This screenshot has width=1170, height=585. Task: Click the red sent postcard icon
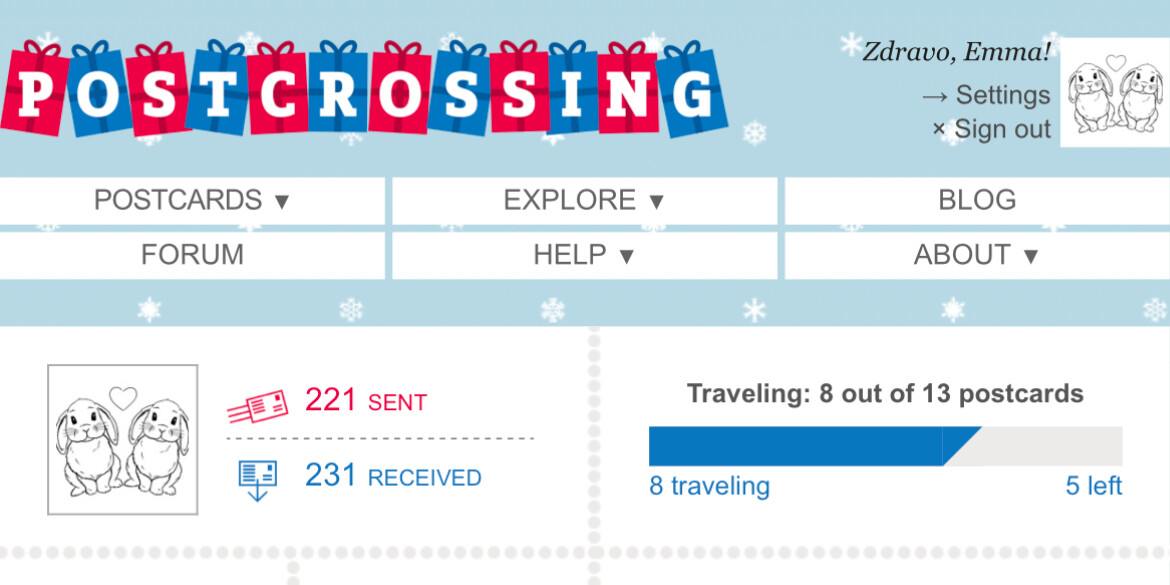pos(257,407)
